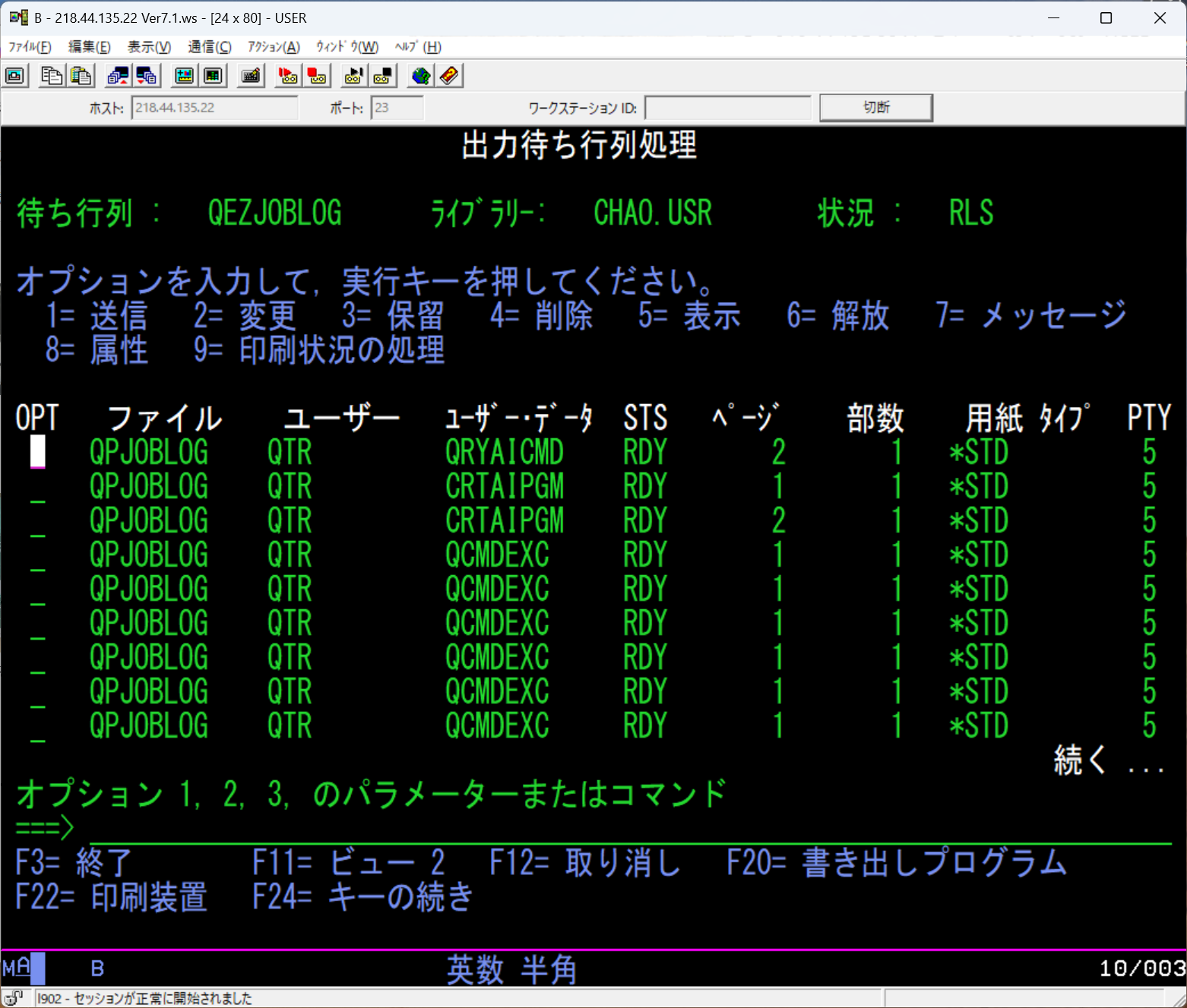Screen dimensions: 1187x1008
Task: Click the application icon in the title bar
Action: (x=18, y=17)
